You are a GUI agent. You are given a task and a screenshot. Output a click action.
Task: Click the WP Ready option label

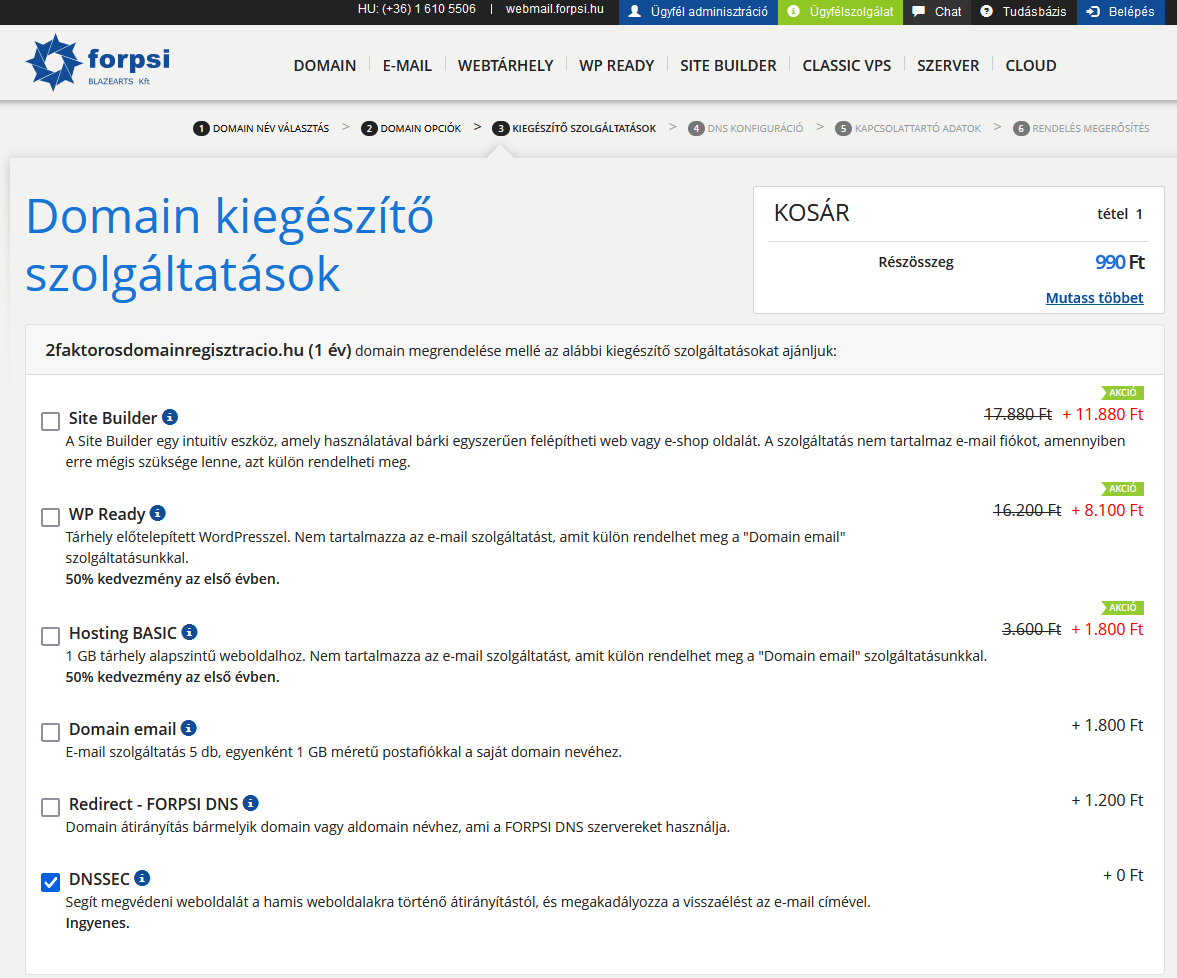pos(107,514)
